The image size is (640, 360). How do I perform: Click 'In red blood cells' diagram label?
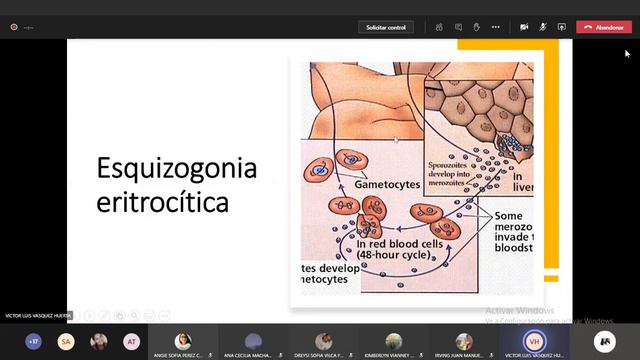(400, 244)
